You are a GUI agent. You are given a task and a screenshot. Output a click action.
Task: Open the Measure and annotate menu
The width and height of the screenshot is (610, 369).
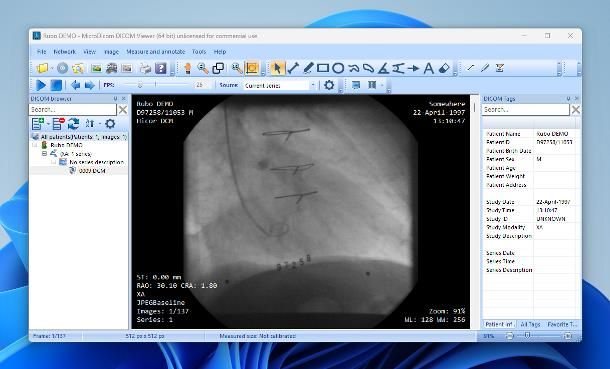tap(156, 52)
